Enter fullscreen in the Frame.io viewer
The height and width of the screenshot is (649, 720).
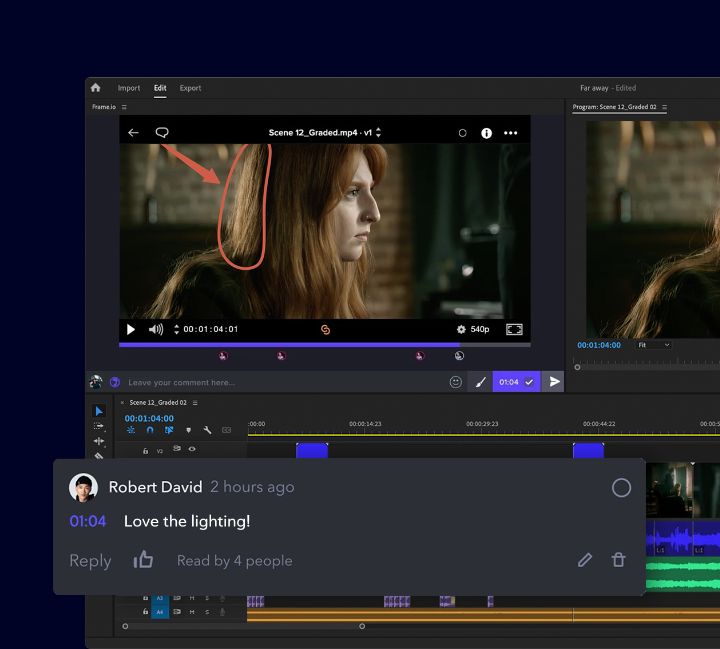[514, 329]
